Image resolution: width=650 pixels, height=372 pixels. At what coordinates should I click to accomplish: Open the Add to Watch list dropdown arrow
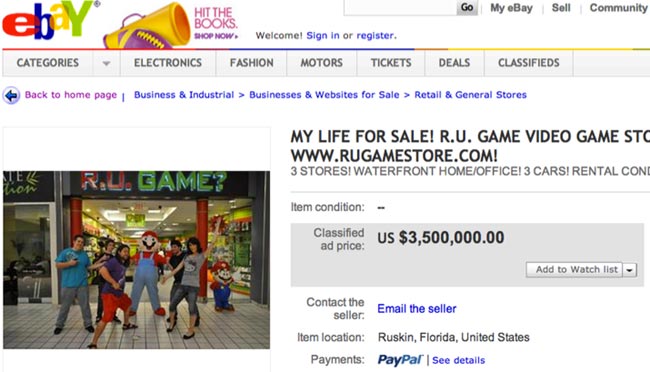point(629,270)
